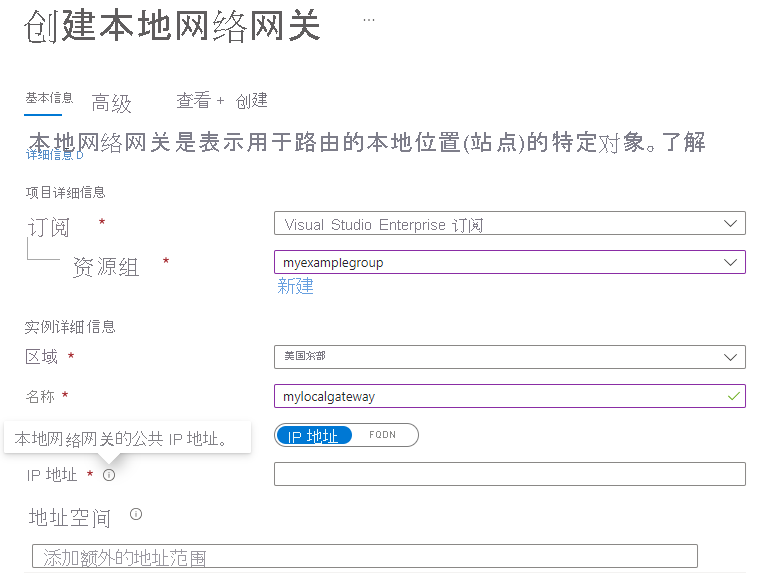Click the 订阅 field label
Image resolution: width=762 pixels, height=588 pixels.
point(49,227)
